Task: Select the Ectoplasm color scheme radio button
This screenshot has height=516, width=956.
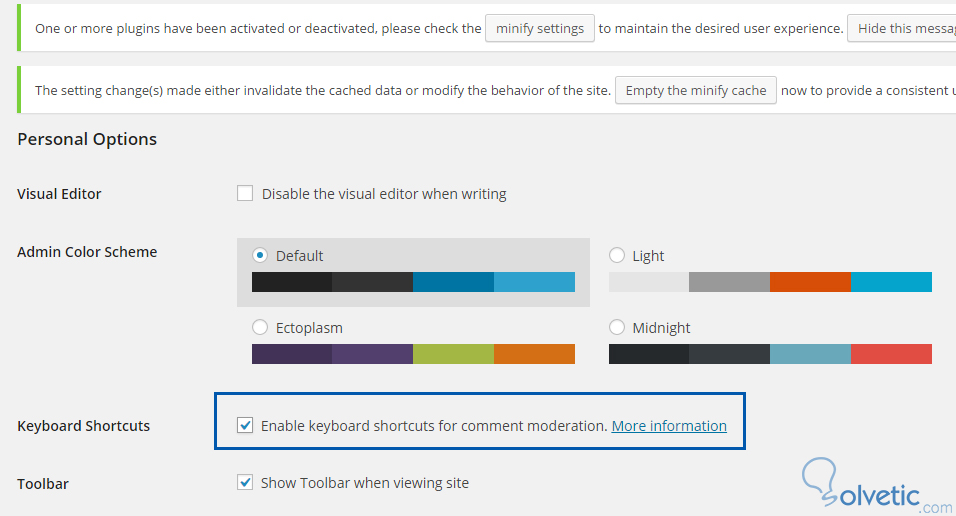Action: click(x=261, y=327)
